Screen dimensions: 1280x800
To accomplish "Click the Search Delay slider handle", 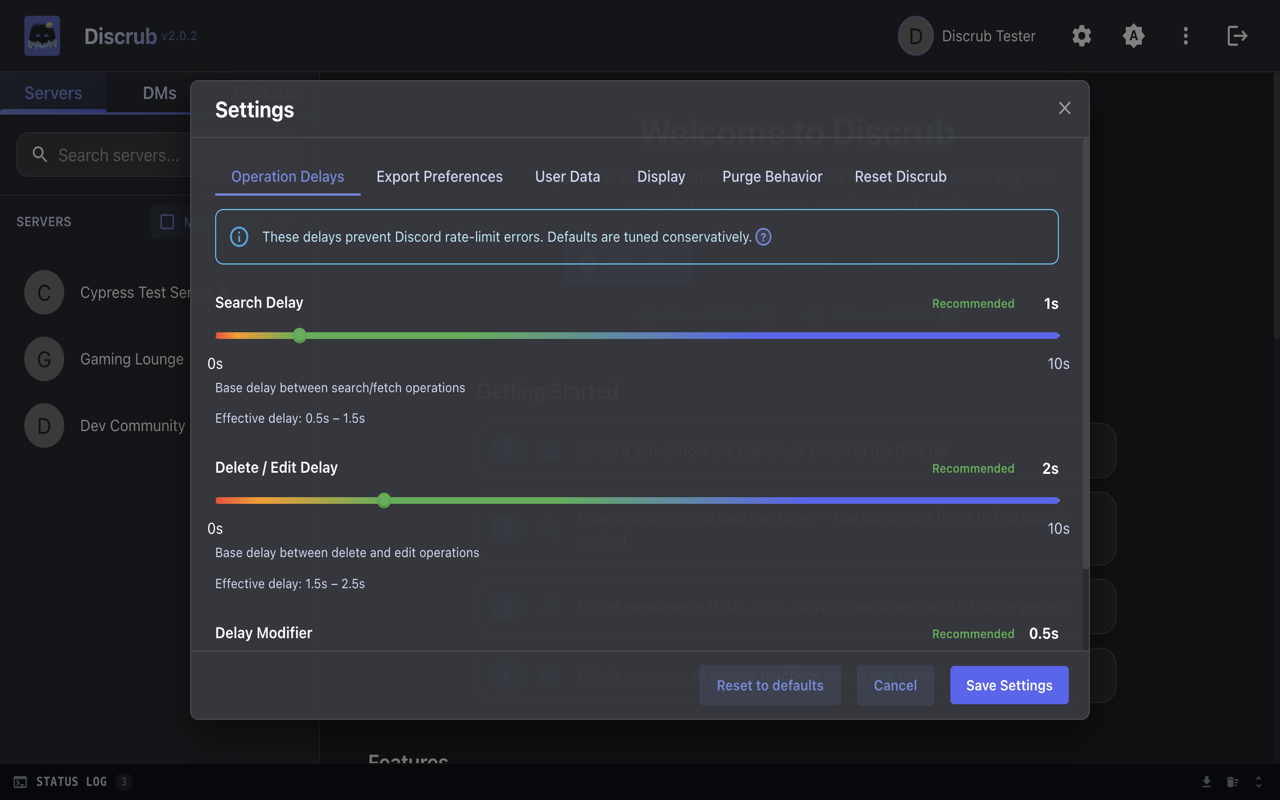I will [300, 335].
